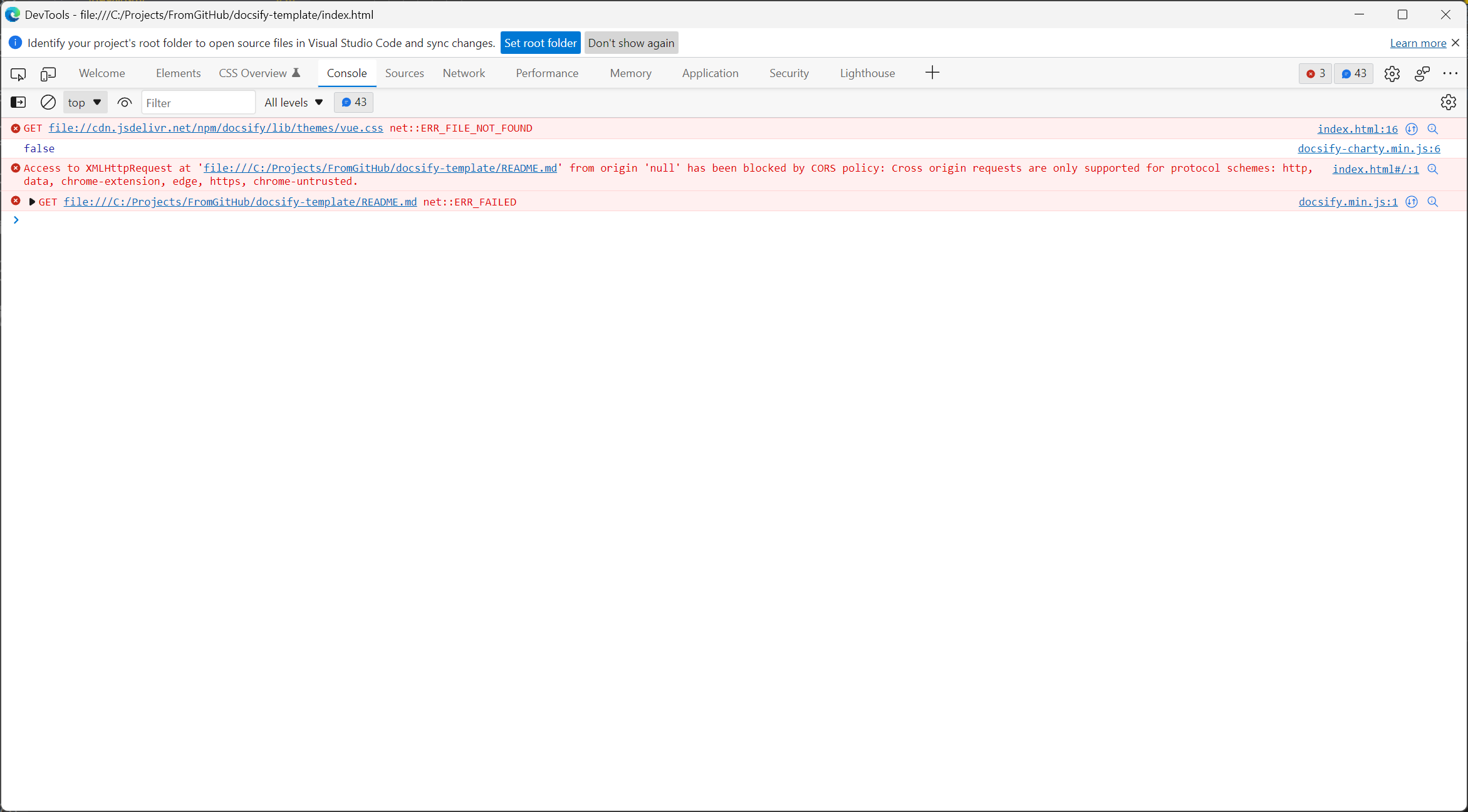This screenshot has width=1468, height=812.
Task: Add more tools with plus icon
Action: coord(932,73)
